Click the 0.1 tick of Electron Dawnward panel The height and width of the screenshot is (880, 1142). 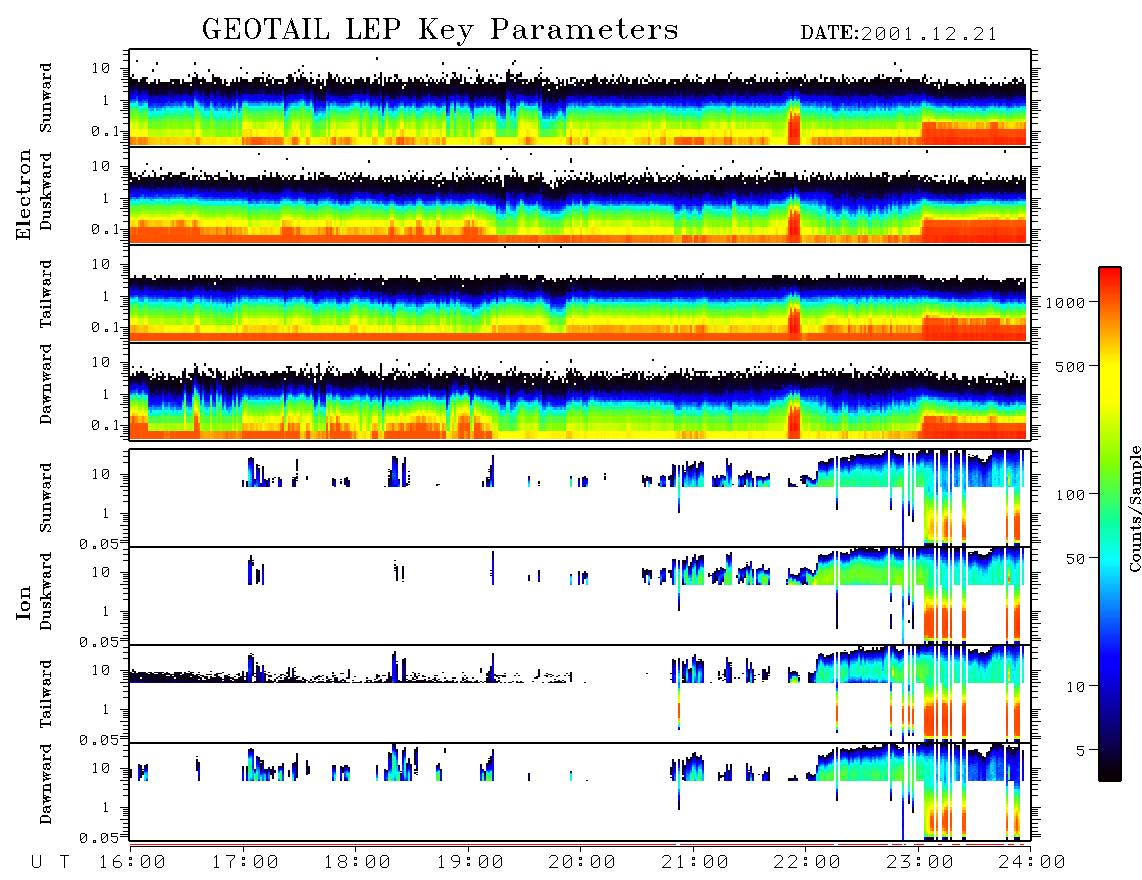pos(105,425)
